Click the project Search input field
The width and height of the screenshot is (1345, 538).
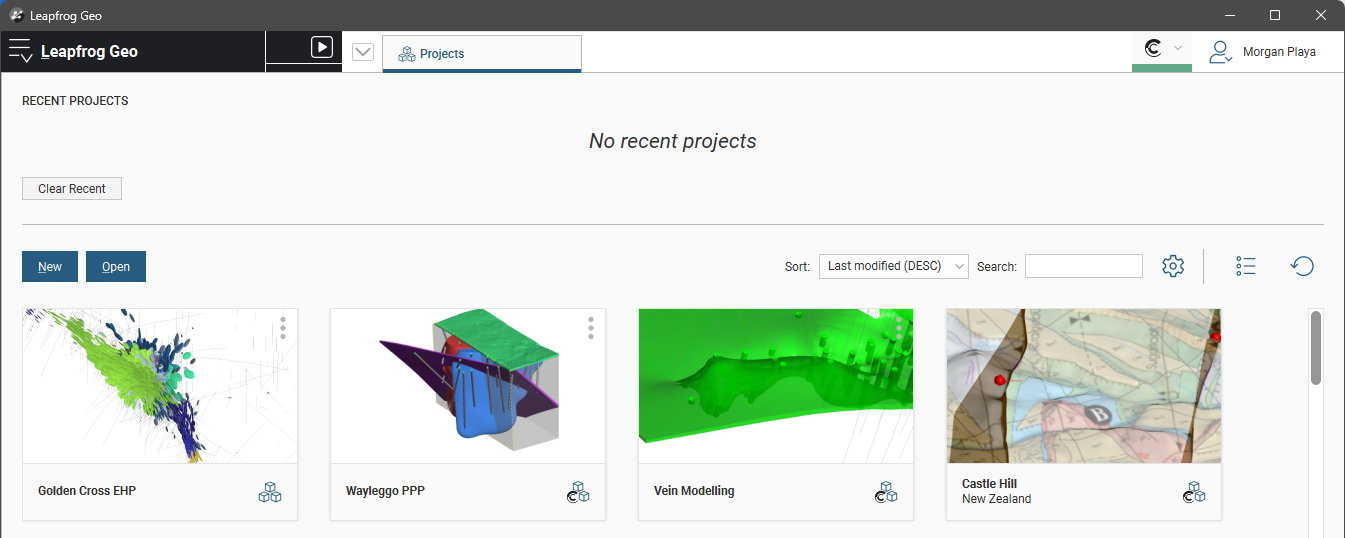tap(1083, 266)
